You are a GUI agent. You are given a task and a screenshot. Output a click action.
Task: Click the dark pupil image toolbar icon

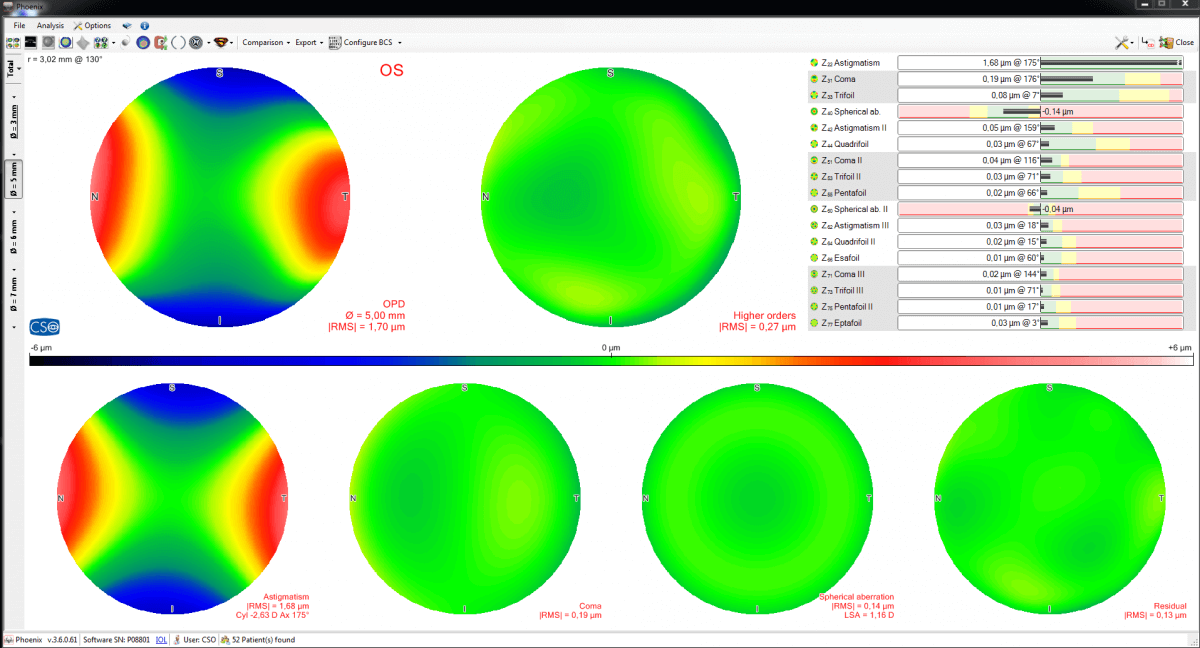pyautogui.click(x=30, y=42)
